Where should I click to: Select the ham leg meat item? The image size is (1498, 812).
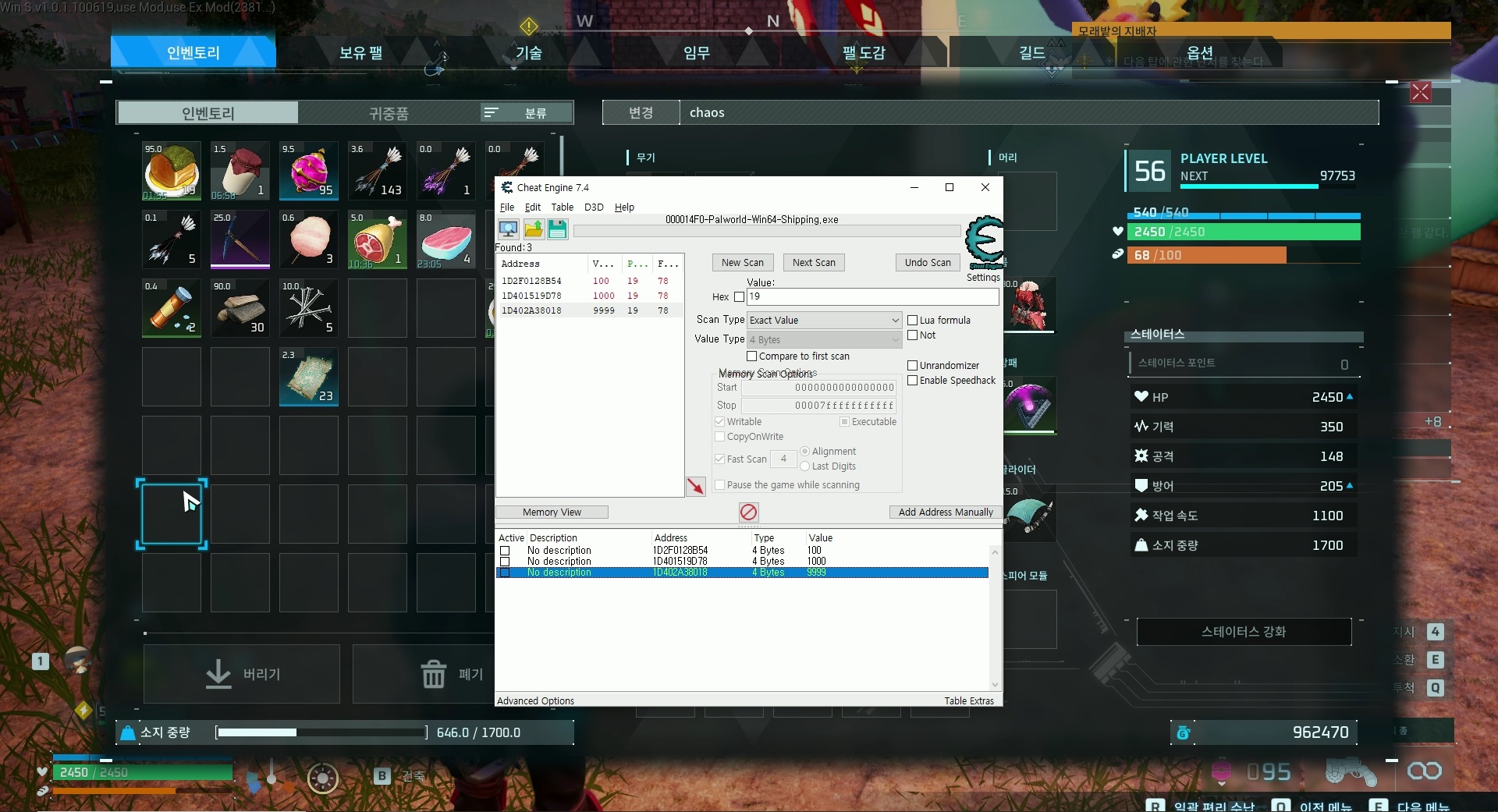tap(378, 239)
